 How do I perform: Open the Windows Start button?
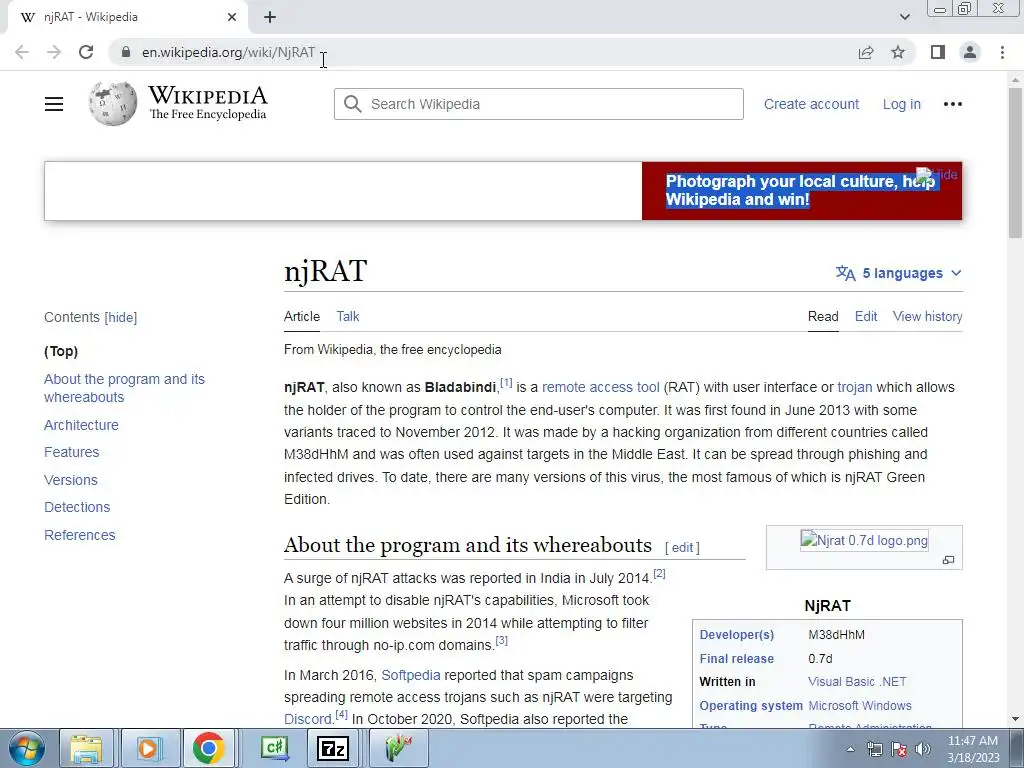27,748
